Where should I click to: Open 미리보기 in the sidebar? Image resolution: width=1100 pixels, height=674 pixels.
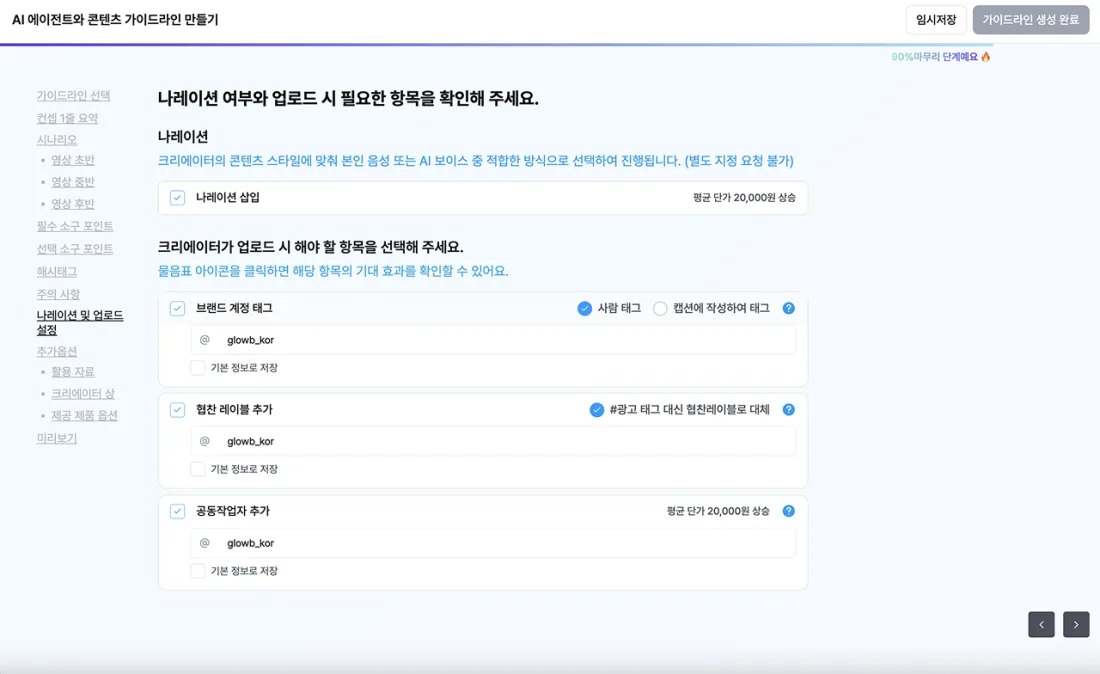coord(57,438)
